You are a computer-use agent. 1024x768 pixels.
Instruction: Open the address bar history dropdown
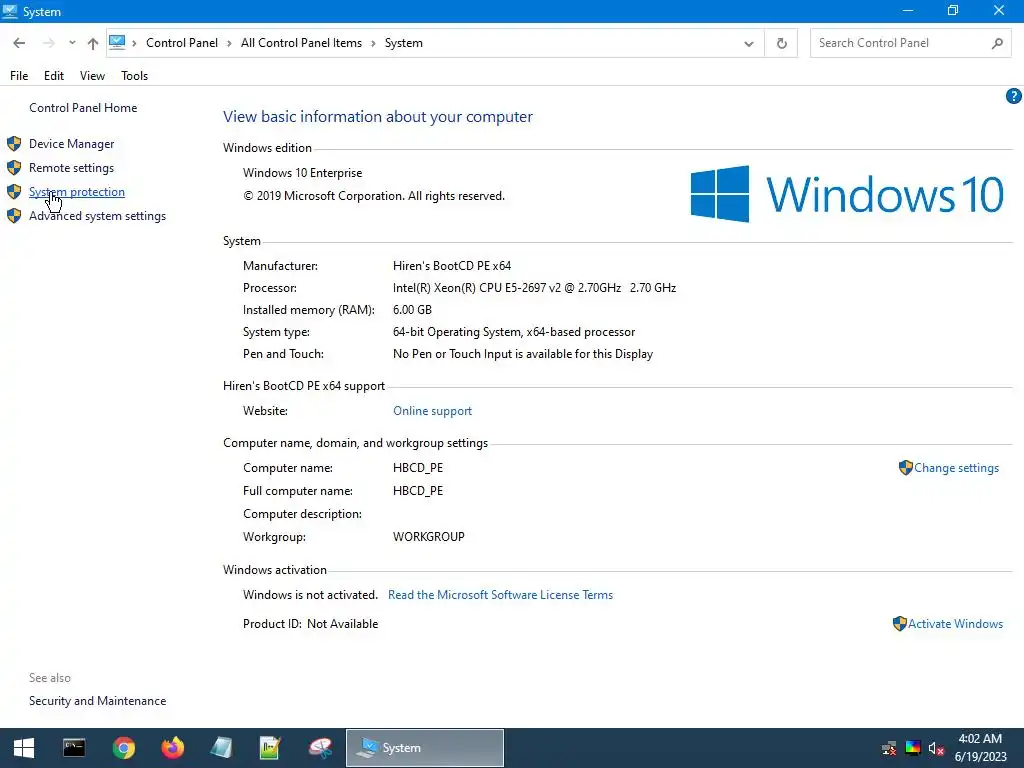pos(748,44)
